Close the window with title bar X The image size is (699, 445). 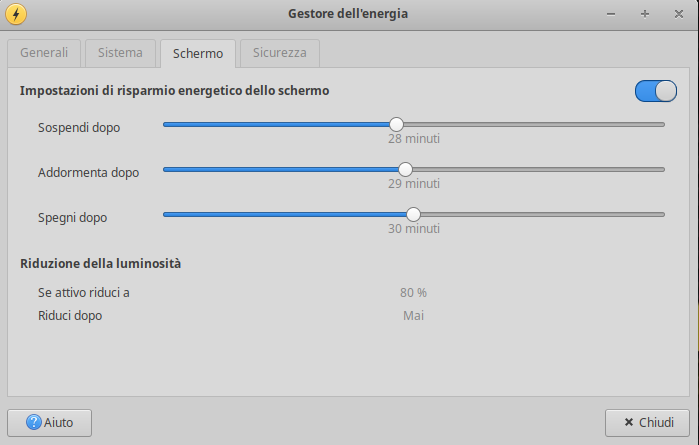click(x=678, y=14)
